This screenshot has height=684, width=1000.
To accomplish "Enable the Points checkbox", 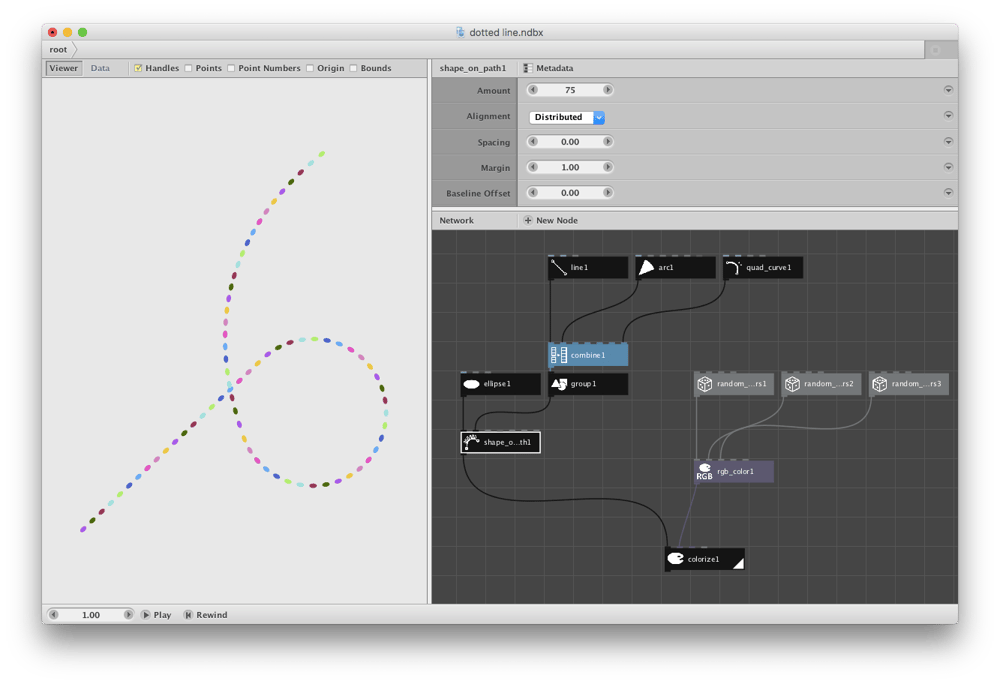I will (188, 68).
